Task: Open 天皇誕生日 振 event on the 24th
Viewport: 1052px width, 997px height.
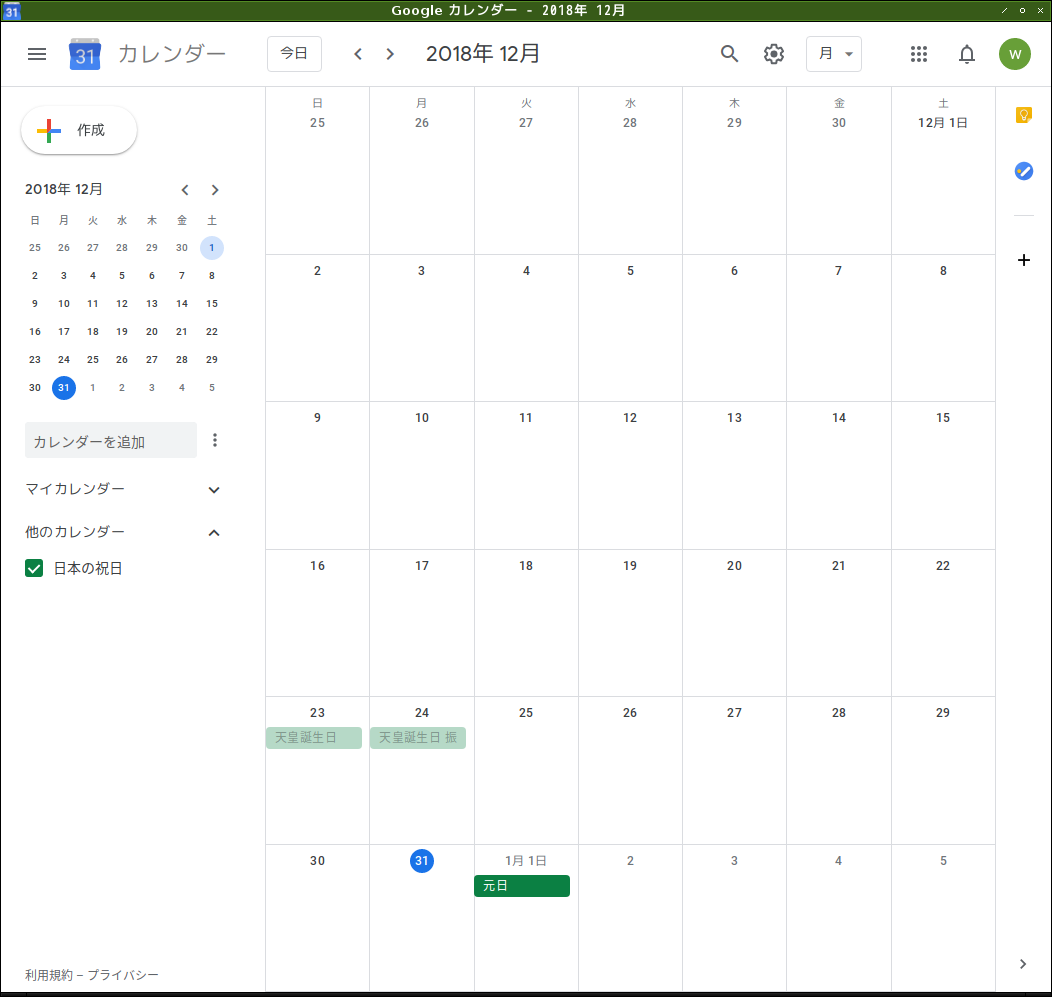Action: point(417,737)
